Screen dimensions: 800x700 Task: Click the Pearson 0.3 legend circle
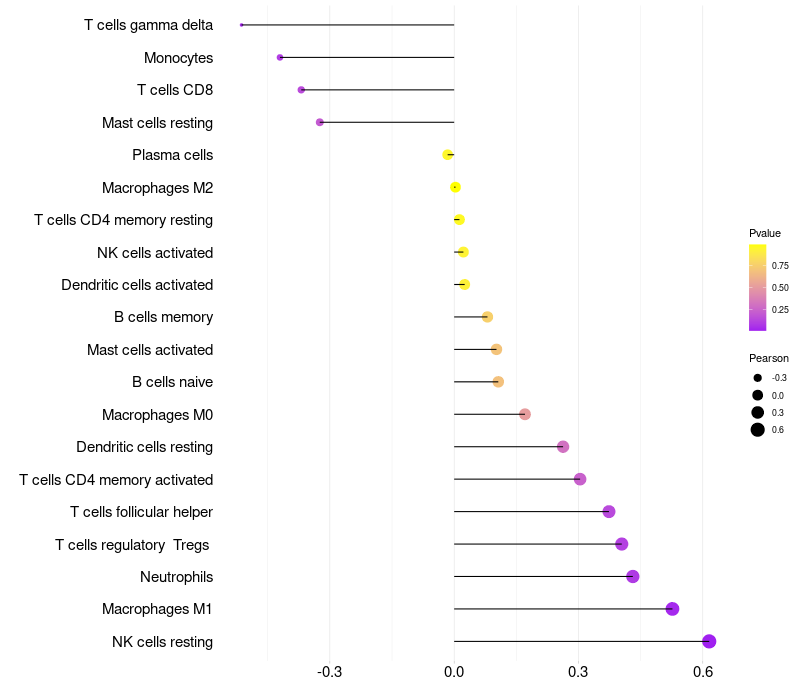pos(758,412)
